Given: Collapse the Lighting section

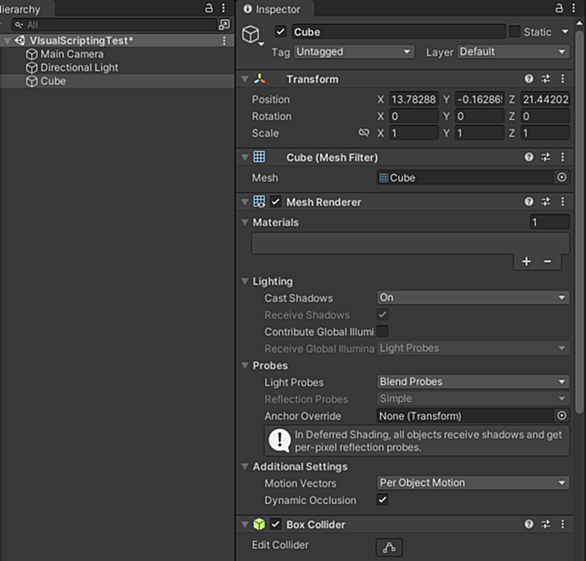Looking at the screenshot, I should (245, 281).
